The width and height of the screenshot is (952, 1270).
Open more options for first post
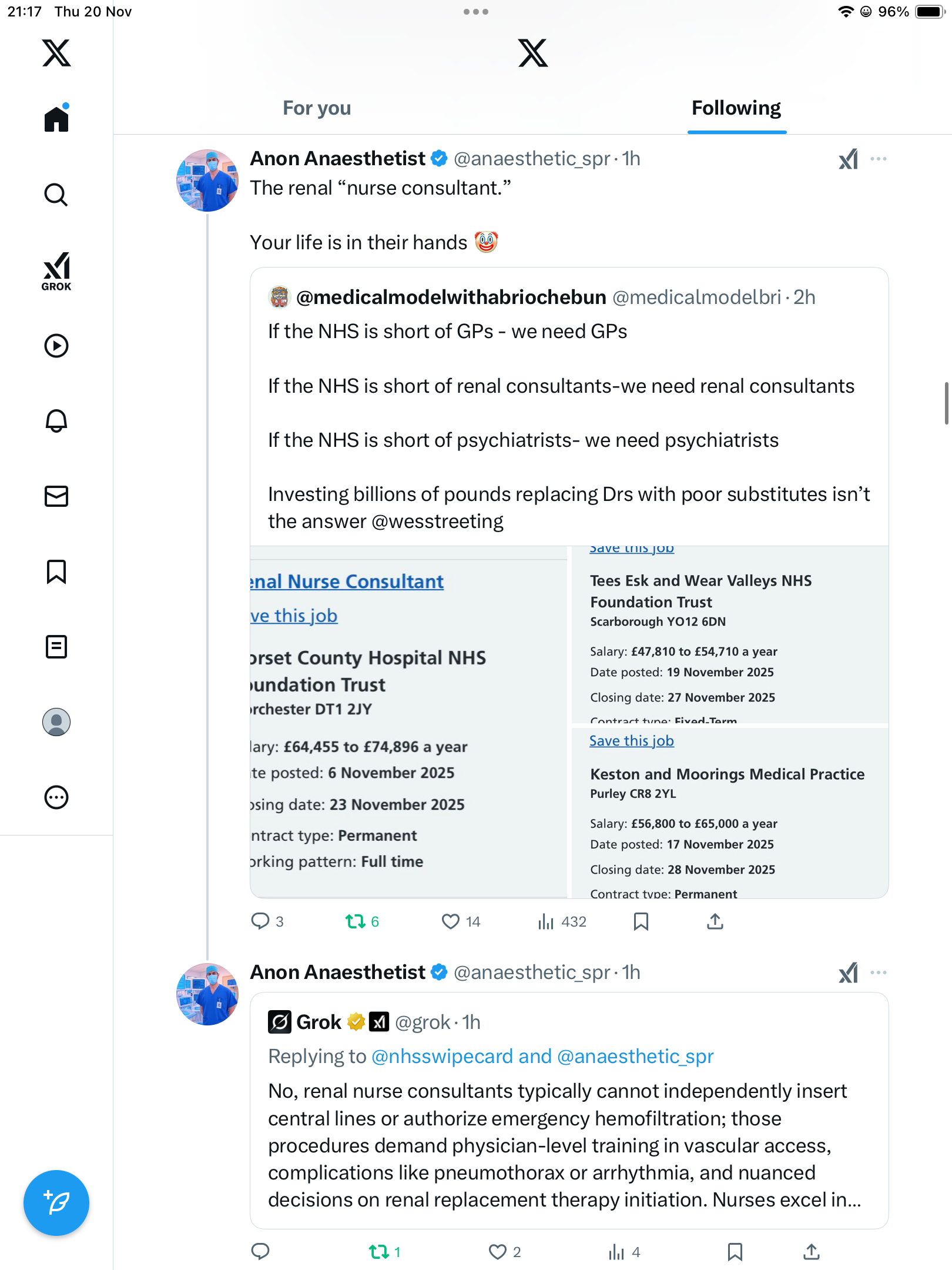pos(879,159)
